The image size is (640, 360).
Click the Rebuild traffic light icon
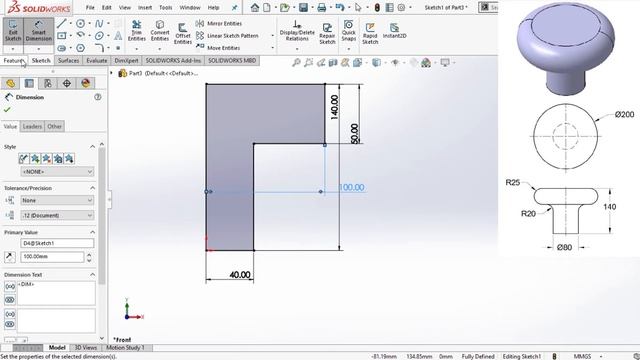coord(377,7)
